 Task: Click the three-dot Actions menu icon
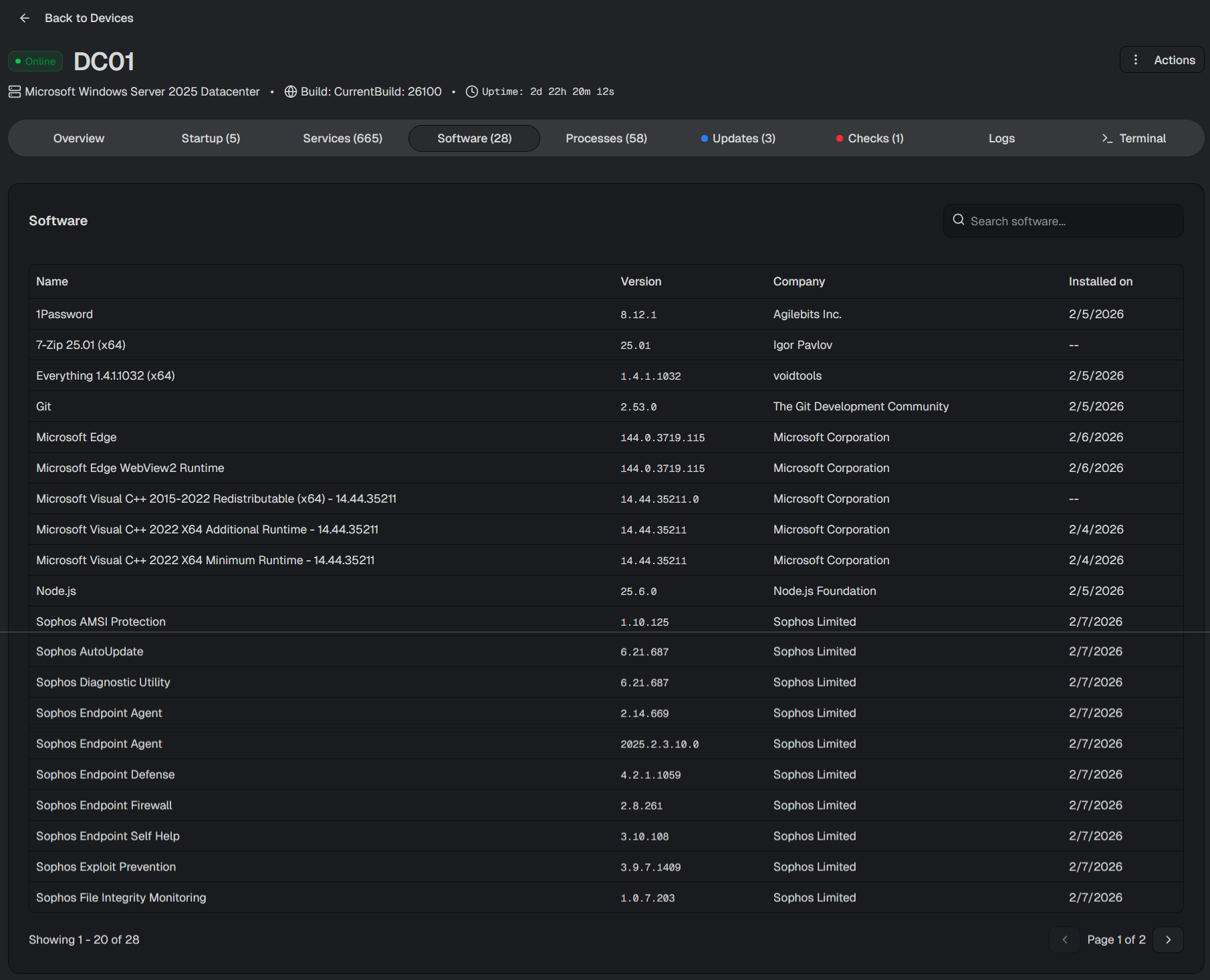(x=1135, y=60)
